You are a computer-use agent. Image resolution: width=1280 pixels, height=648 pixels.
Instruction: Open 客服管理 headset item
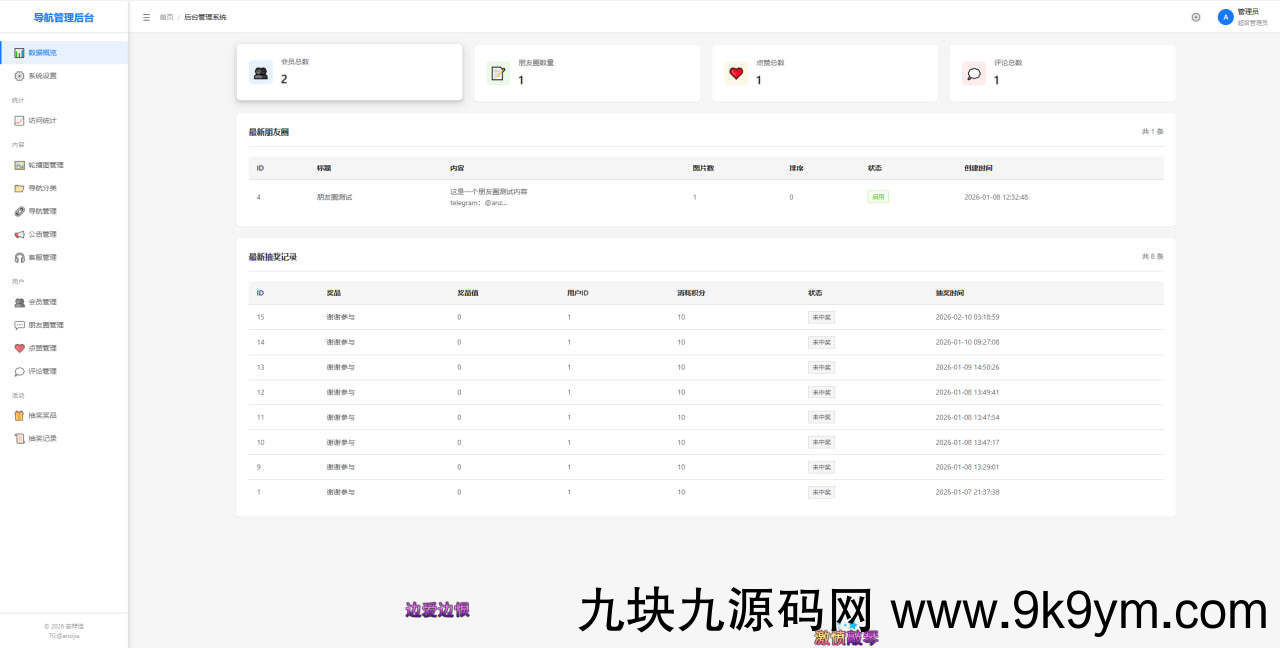tap(42, 258)
